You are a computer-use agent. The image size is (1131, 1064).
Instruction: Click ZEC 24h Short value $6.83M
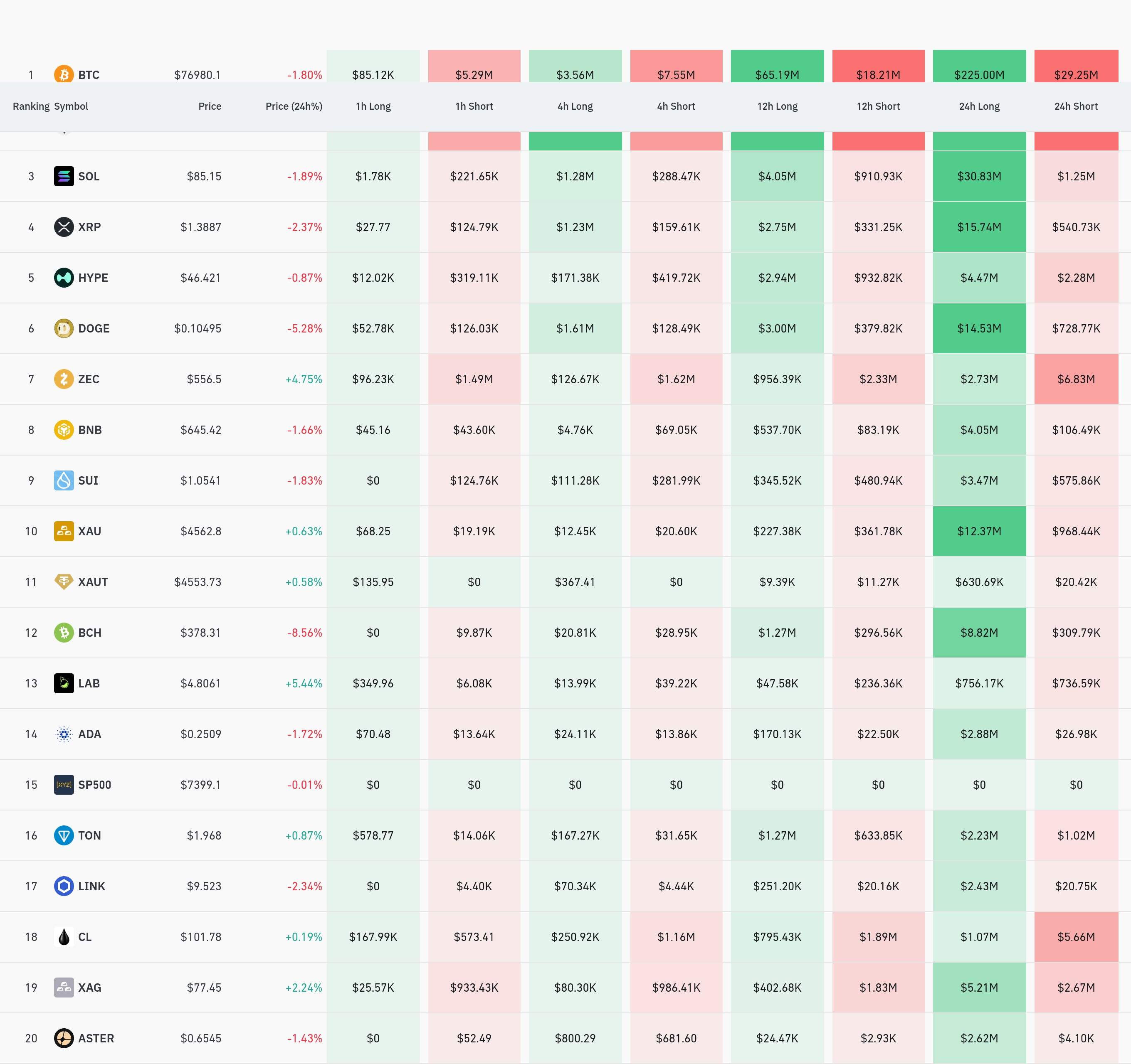(1077, 379)
